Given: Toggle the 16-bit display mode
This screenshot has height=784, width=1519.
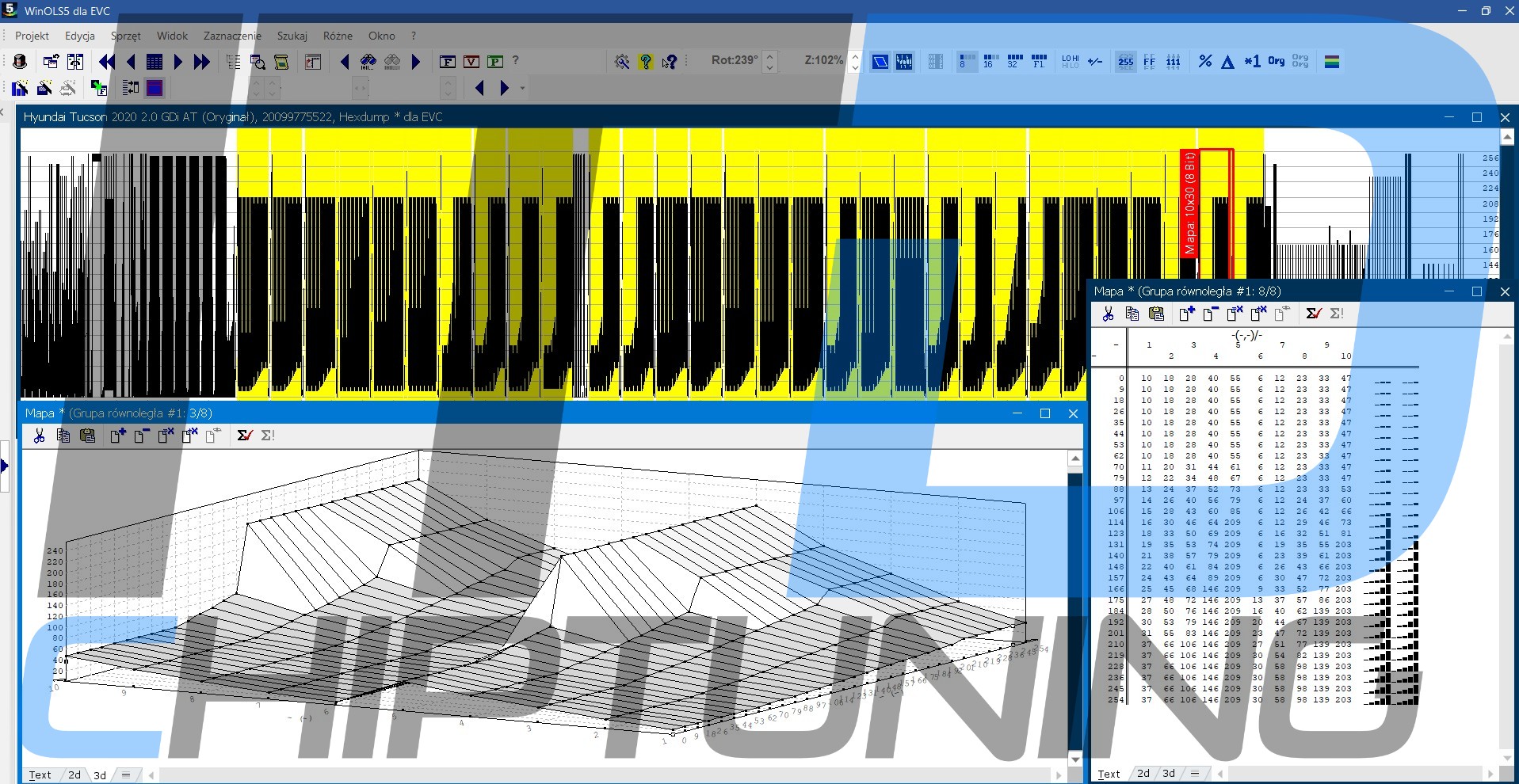Looking at the screenshot, I should [x=990, y=61].
